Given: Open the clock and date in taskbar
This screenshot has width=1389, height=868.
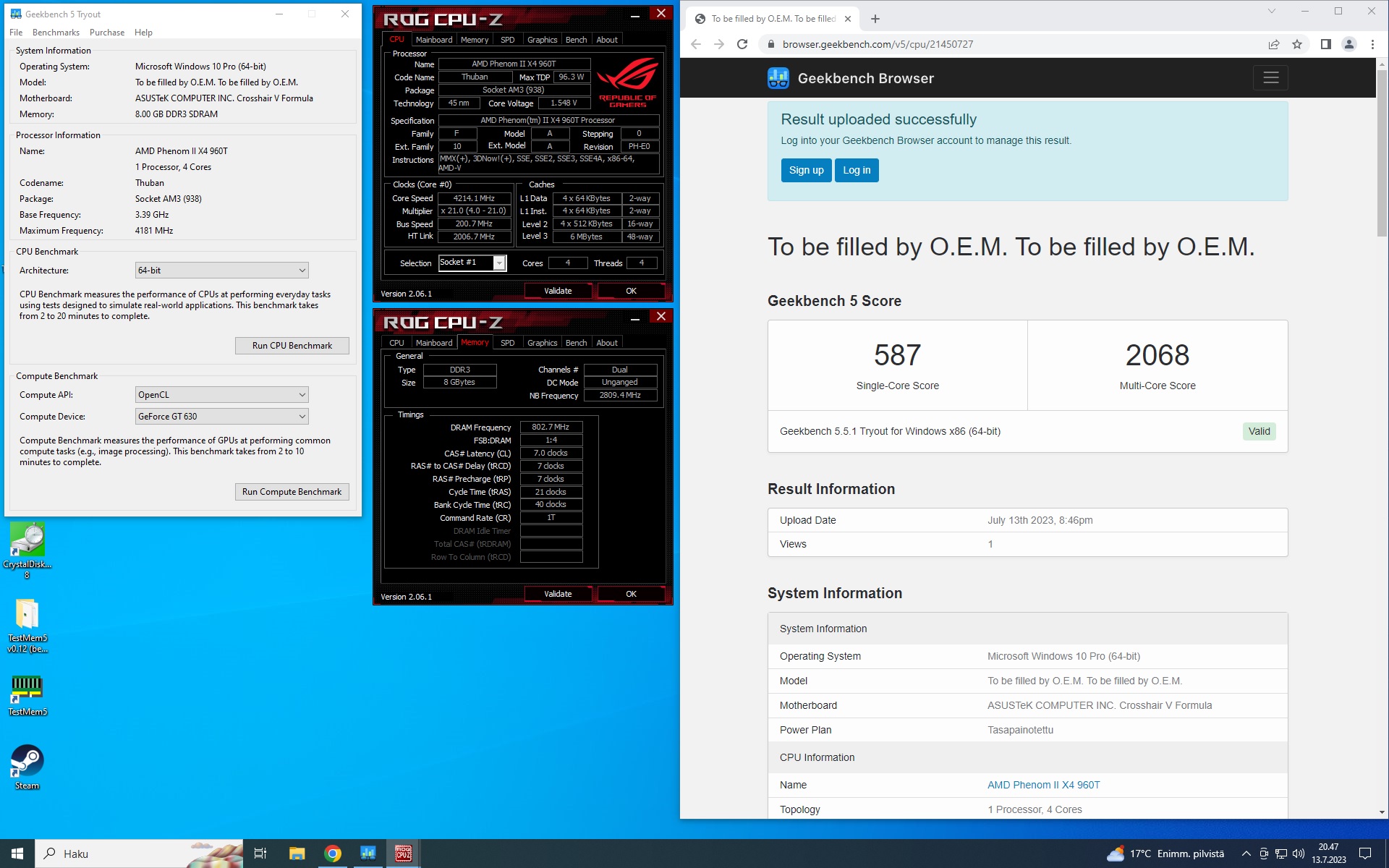Looking at the screenshot, I should pyautogui.click(x=1328, y=854).
